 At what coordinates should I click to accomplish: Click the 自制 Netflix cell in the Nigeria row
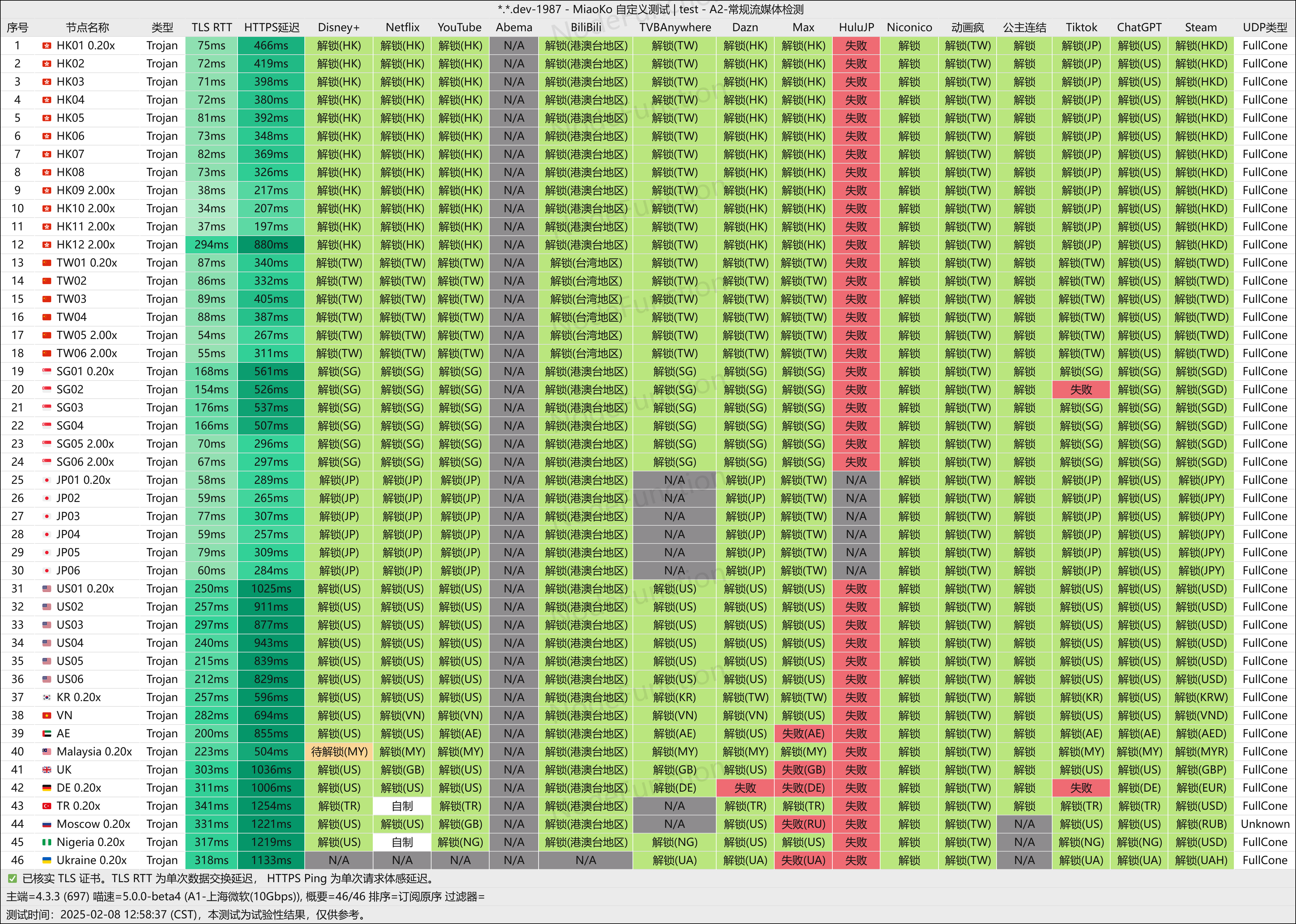click(x=402, y=842)
